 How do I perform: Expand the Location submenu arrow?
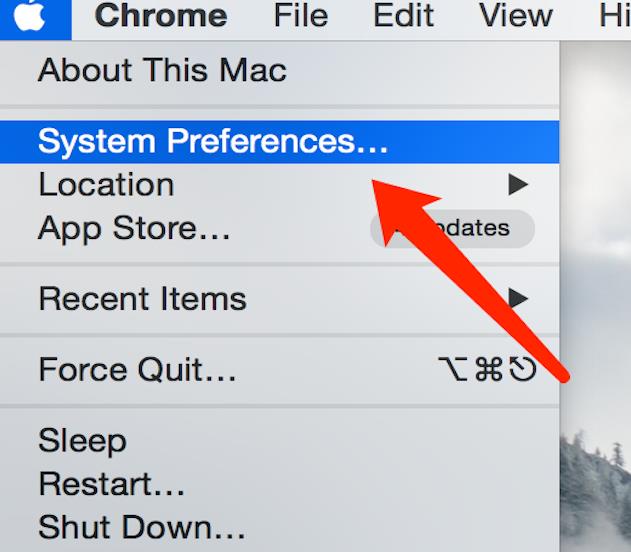point(517,184)
